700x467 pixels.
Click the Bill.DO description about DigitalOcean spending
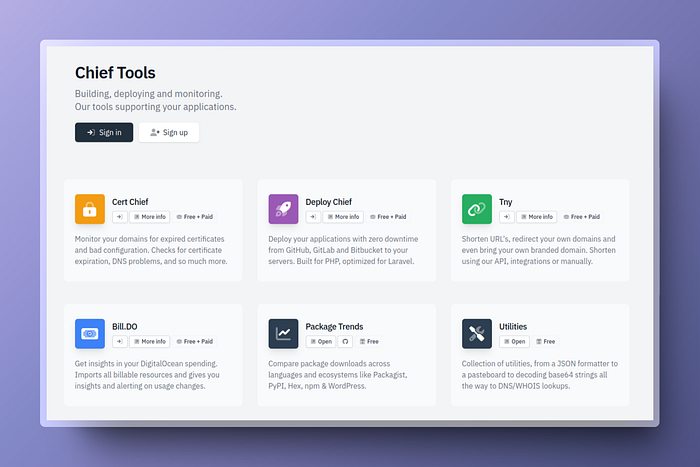pos(147,375)
